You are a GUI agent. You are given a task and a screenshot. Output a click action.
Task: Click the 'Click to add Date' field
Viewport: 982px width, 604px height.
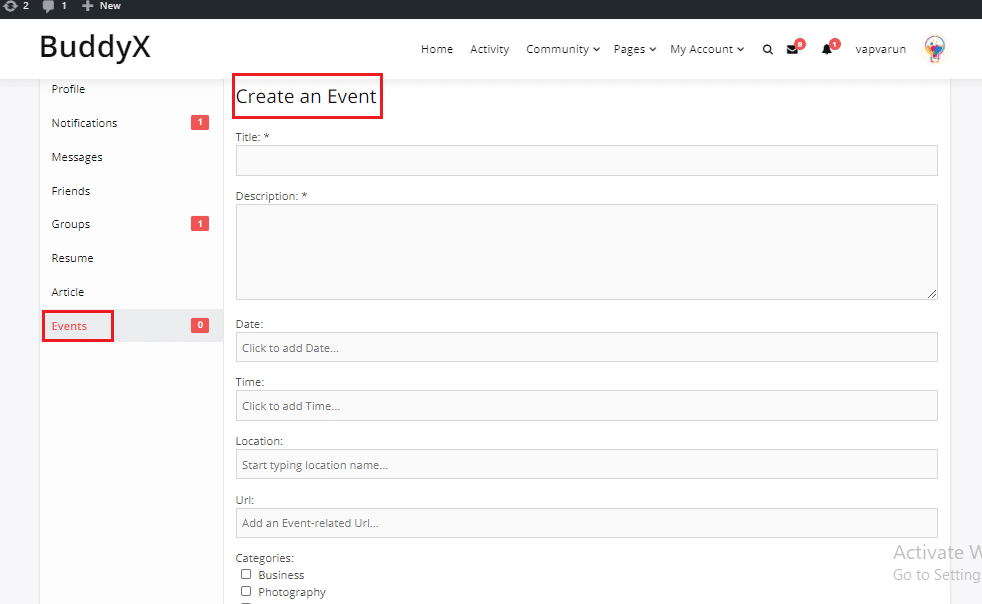pos(586,347)
